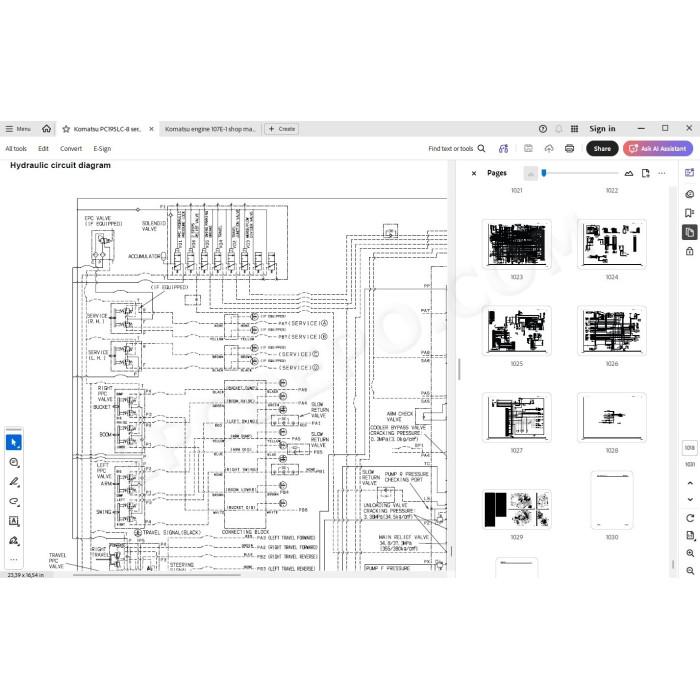Open the Convert menu
The height and width of the screenshot is (700, 700).
point(71,149)
